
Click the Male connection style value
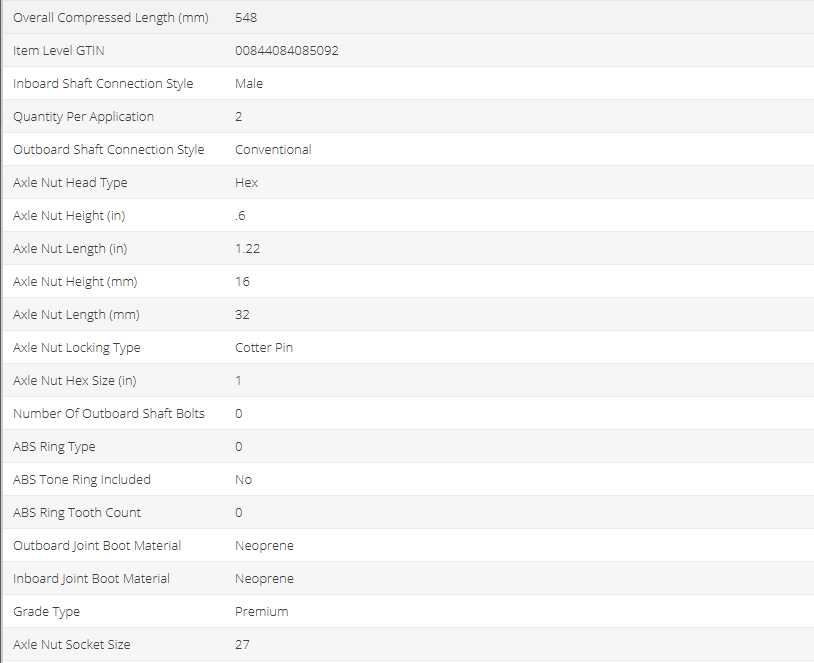click(249, 84)
